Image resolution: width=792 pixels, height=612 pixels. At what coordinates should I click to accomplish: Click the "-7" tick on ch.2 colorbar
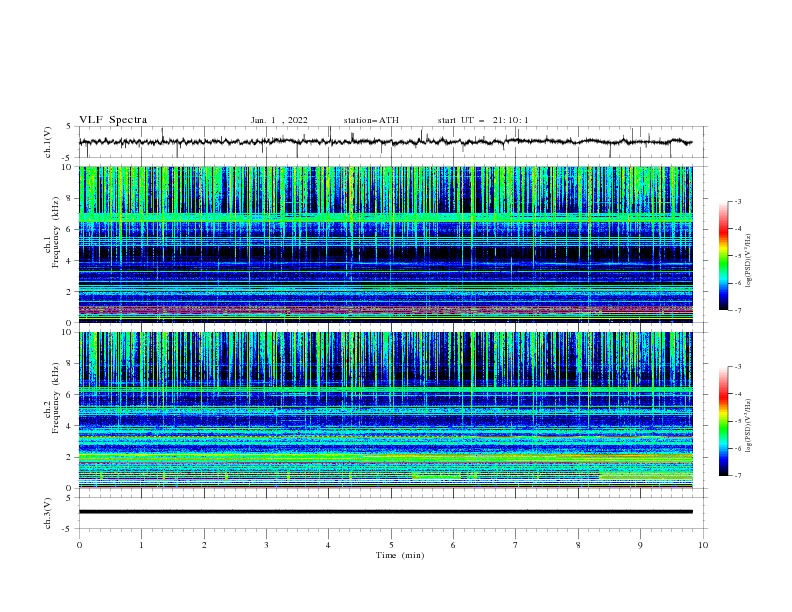pos(737,475)
